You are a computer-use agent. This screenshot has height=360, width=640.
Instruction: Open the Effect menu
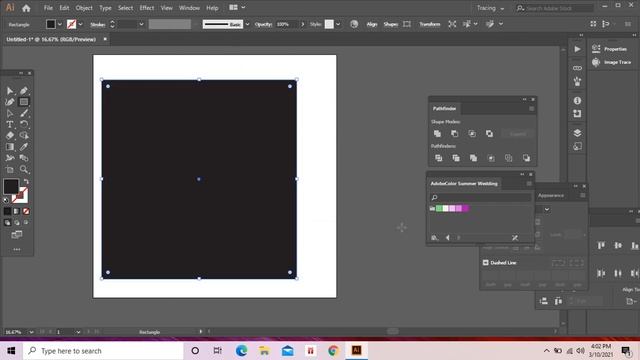[147, 8]
